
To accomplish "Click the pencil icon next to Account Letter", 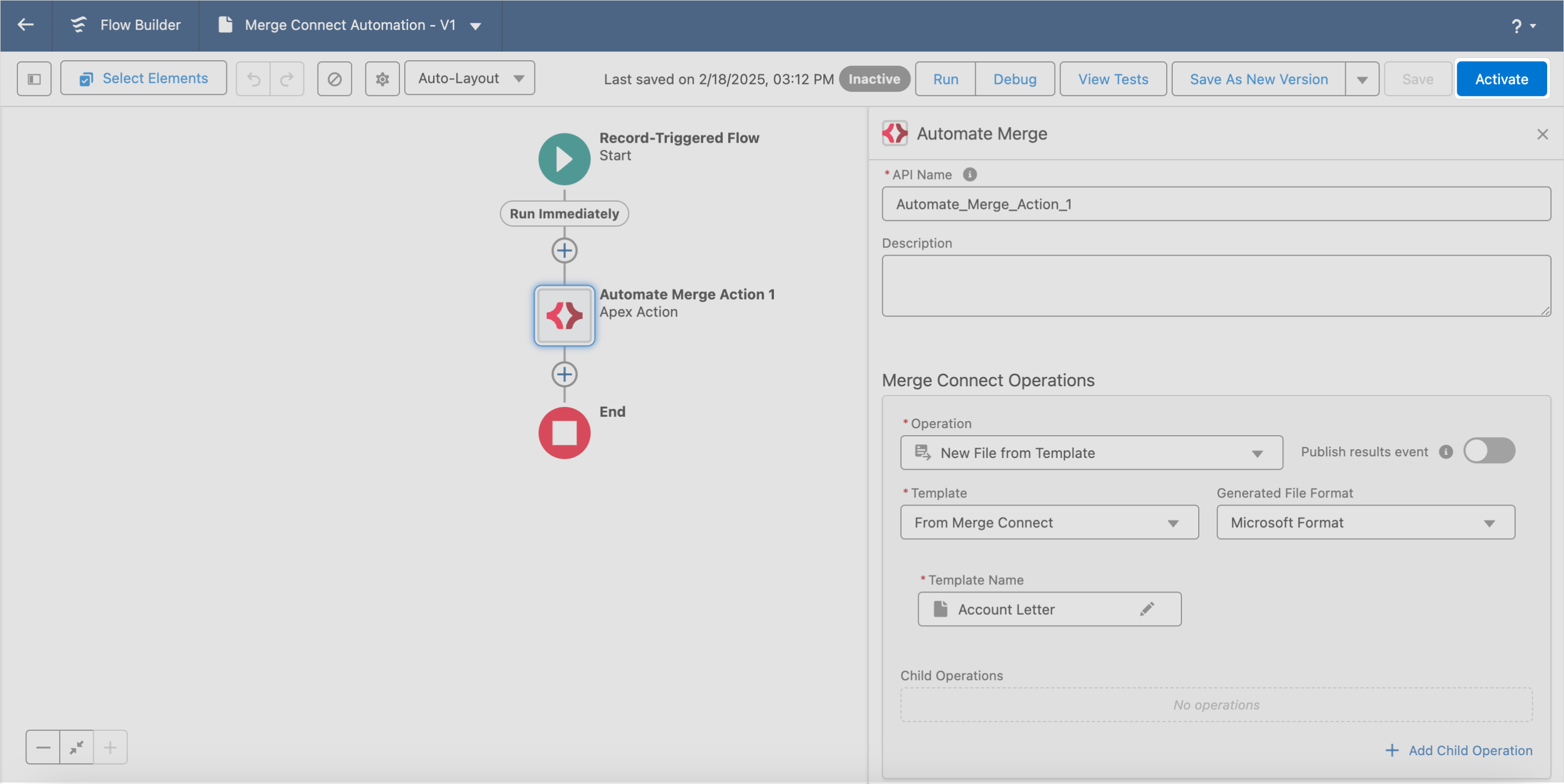I will [x=1146, y=609].
